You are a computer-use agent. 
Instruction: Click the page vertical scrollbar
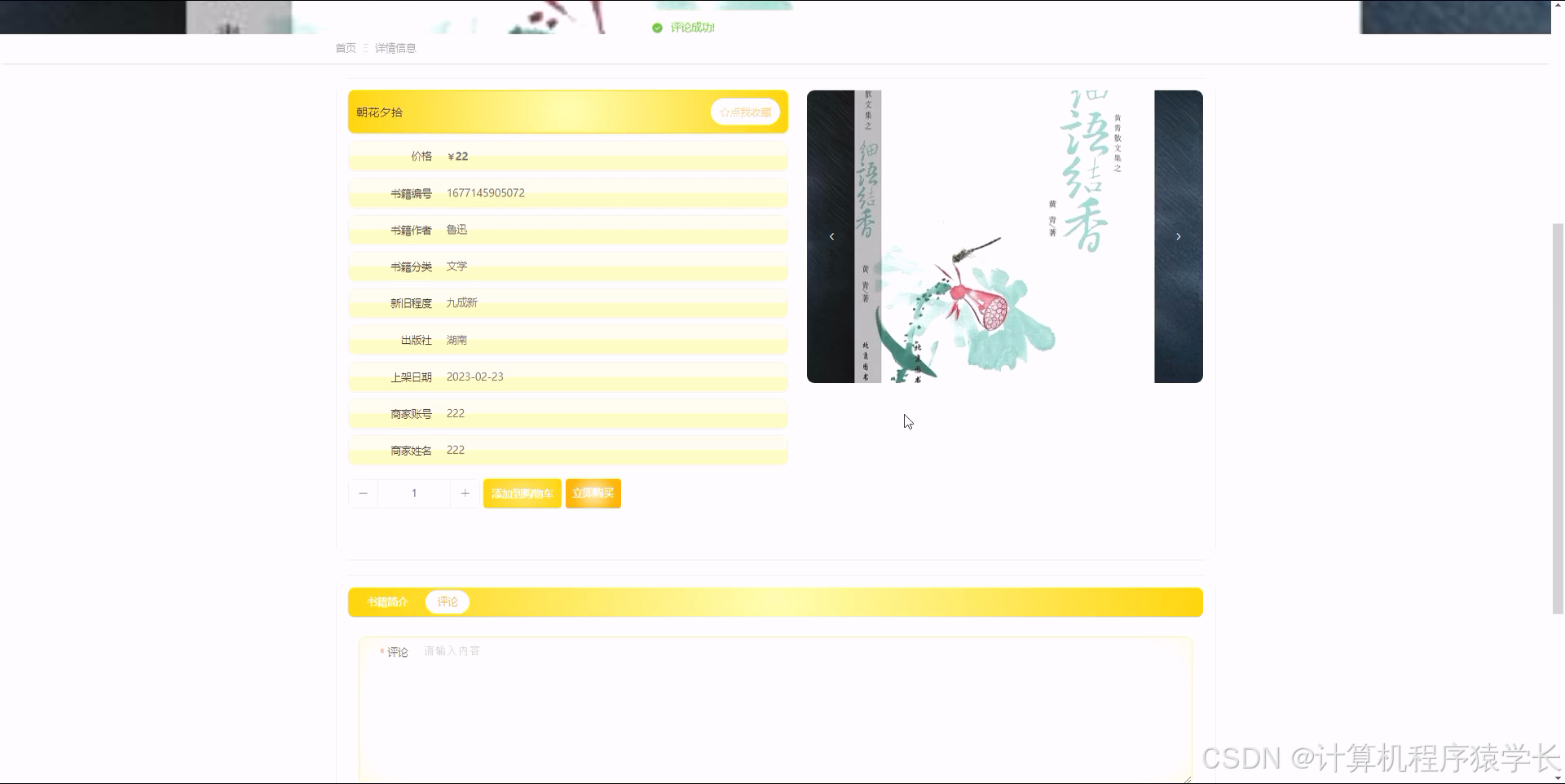[x=1558, y=419]
